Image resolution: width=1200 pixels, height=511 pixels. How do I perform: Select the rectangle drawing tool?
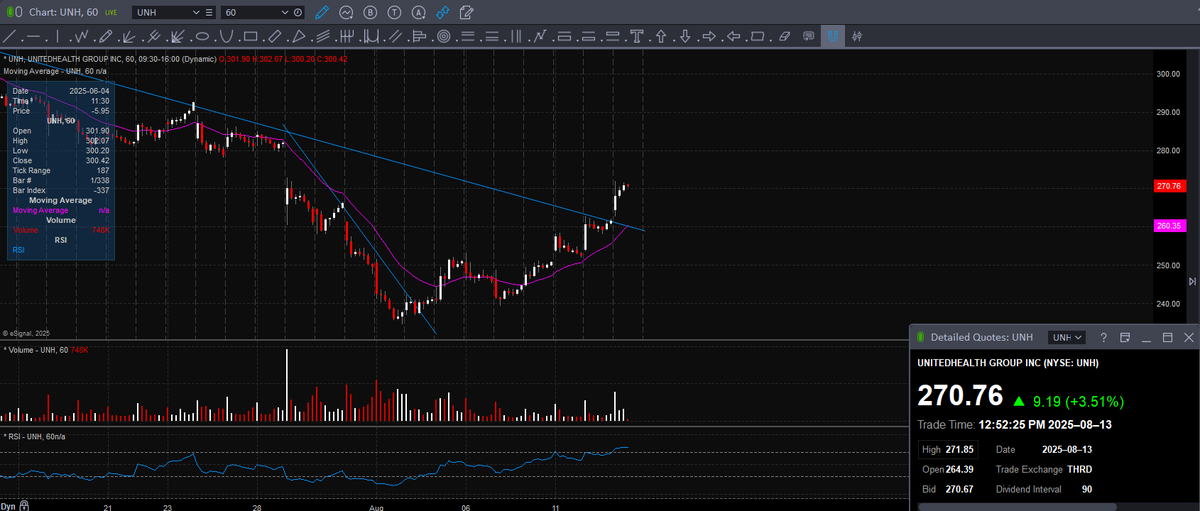tap(250, 37)
